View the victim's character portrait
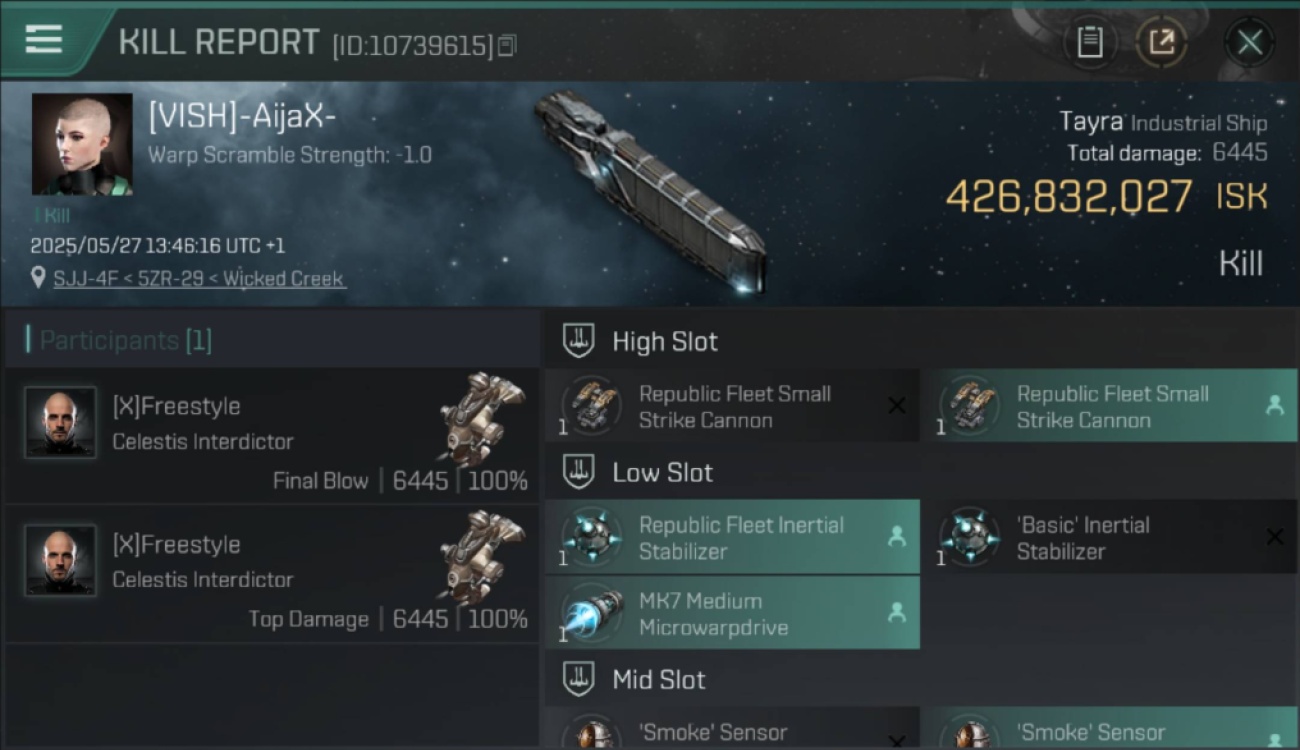This screenshot has height=750, width=1300. [82, 144]
